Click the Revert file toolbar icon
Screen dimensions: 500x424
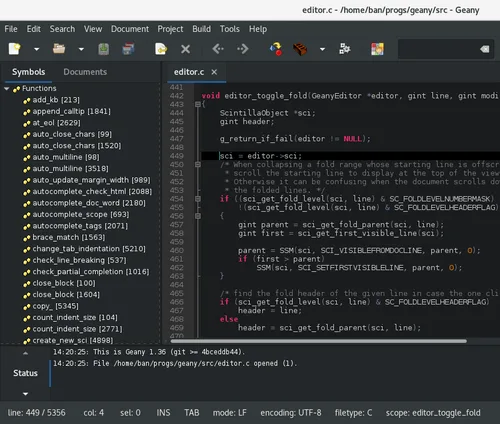161,49
